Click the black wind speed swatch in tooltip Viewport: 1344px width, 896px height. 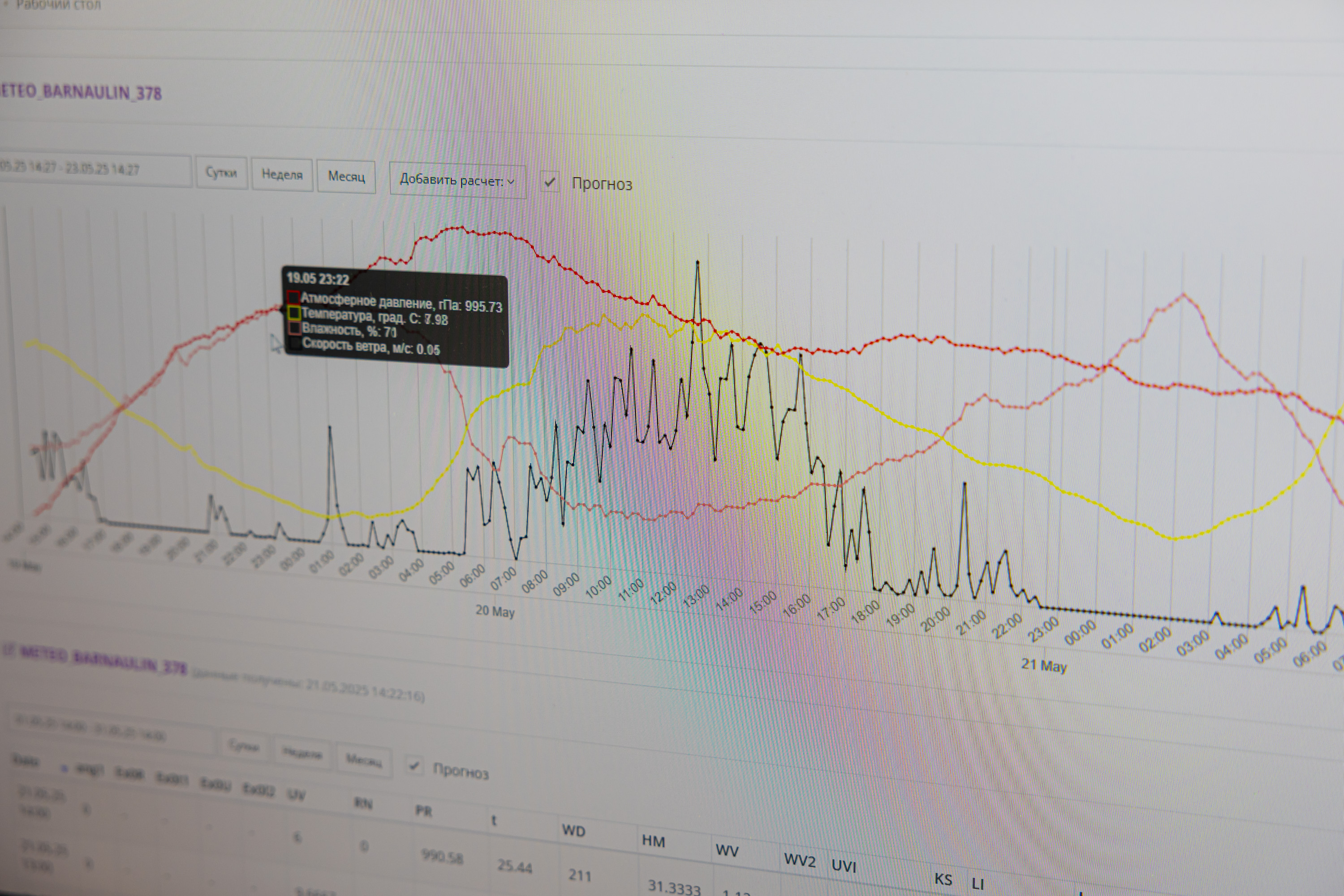coord(295,344)
